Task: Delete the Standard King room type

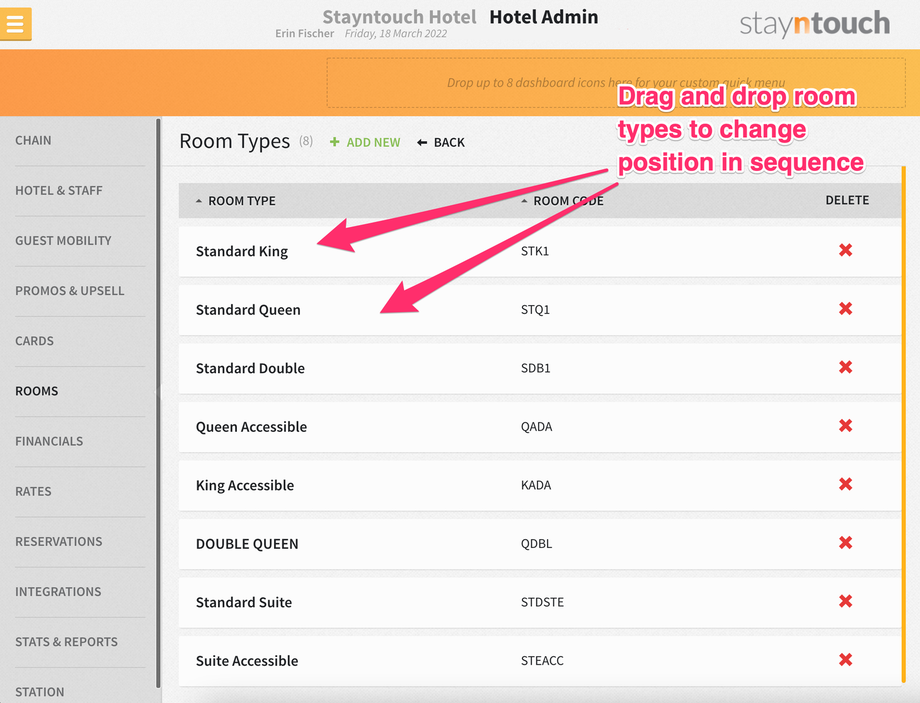Action: [845, 250]
